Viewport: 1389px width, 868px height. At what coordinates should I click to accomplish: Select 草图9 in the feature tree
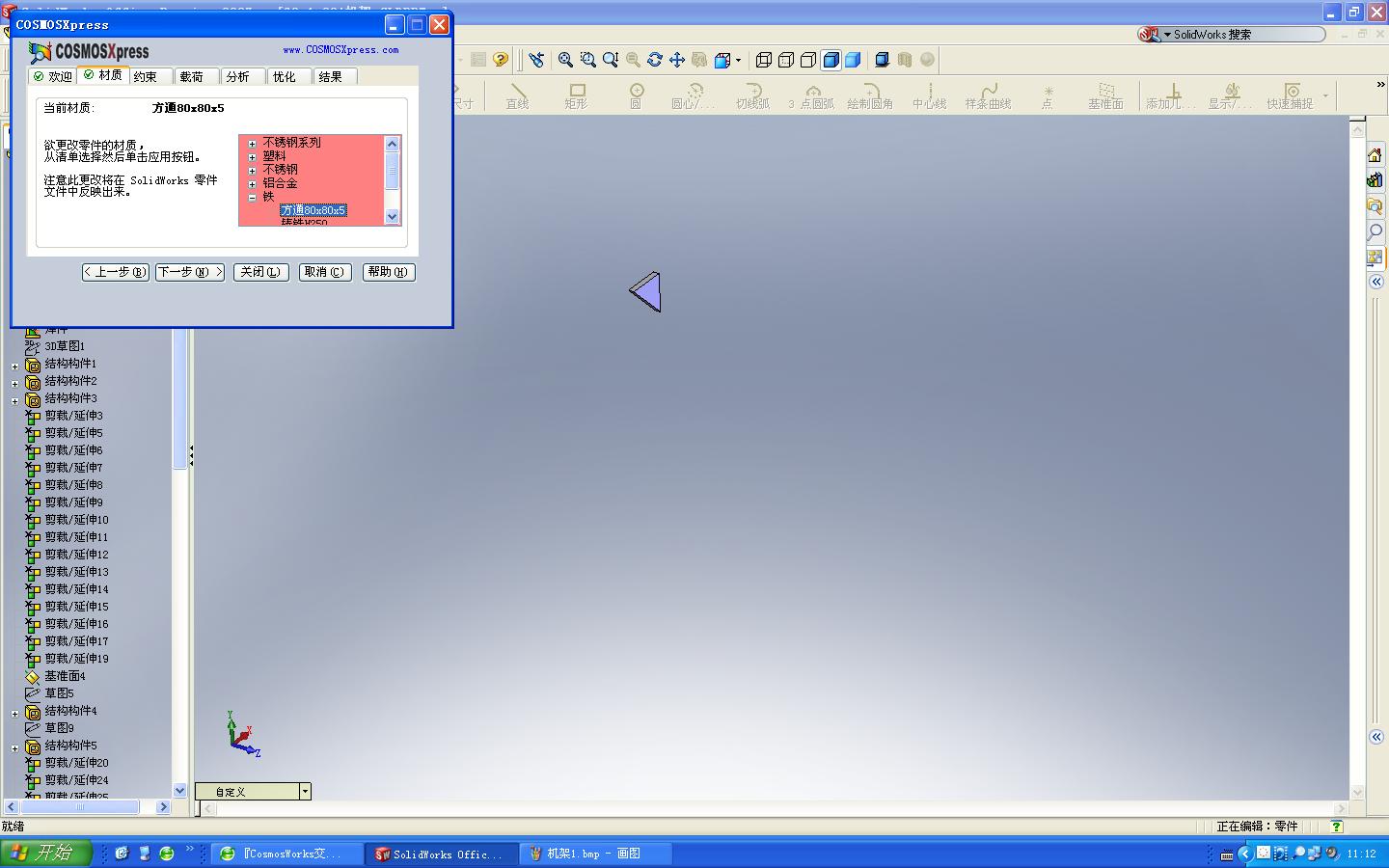click(59, 728)
